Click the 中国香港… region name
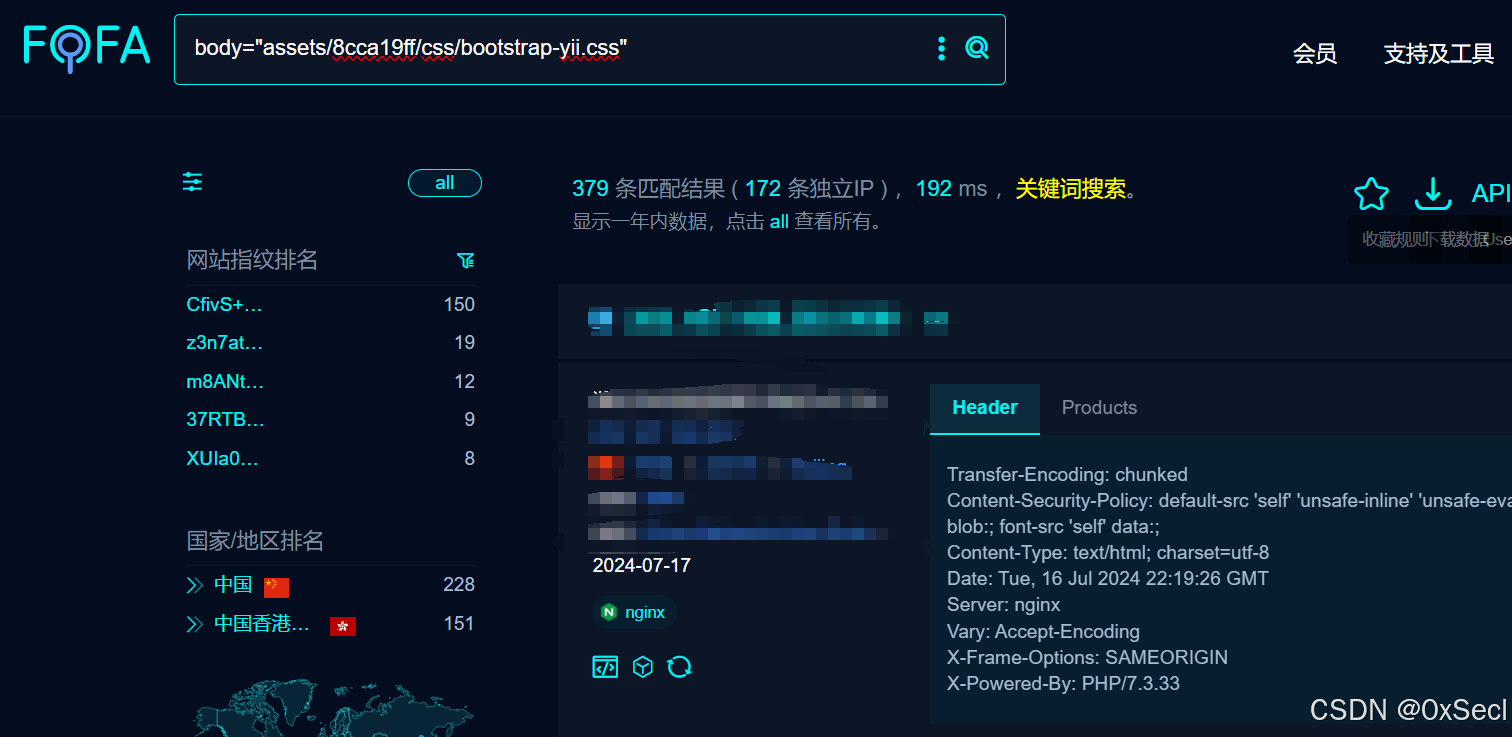 [x=262, y=624]
